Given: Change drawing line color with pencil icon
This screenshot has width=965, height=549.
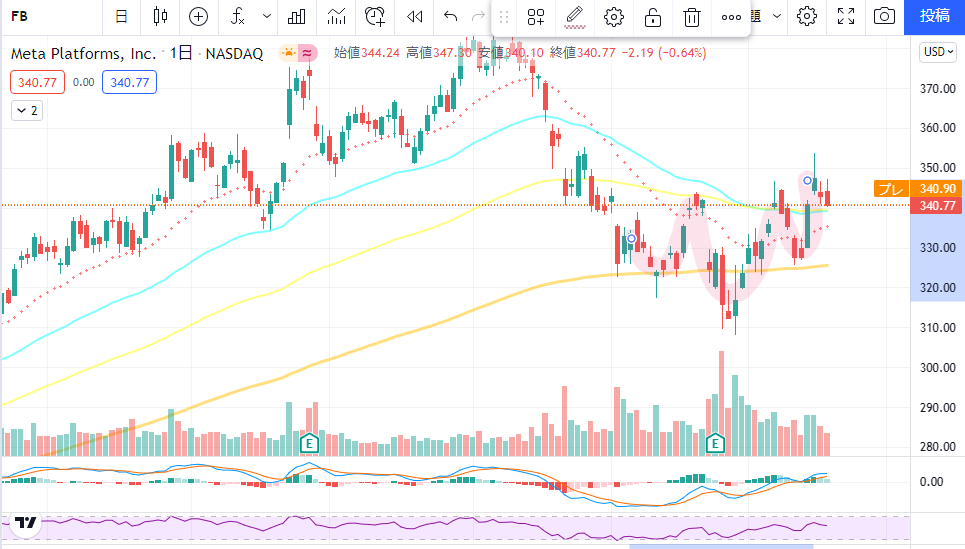Looking at the screenshot, I should (574, 17).
